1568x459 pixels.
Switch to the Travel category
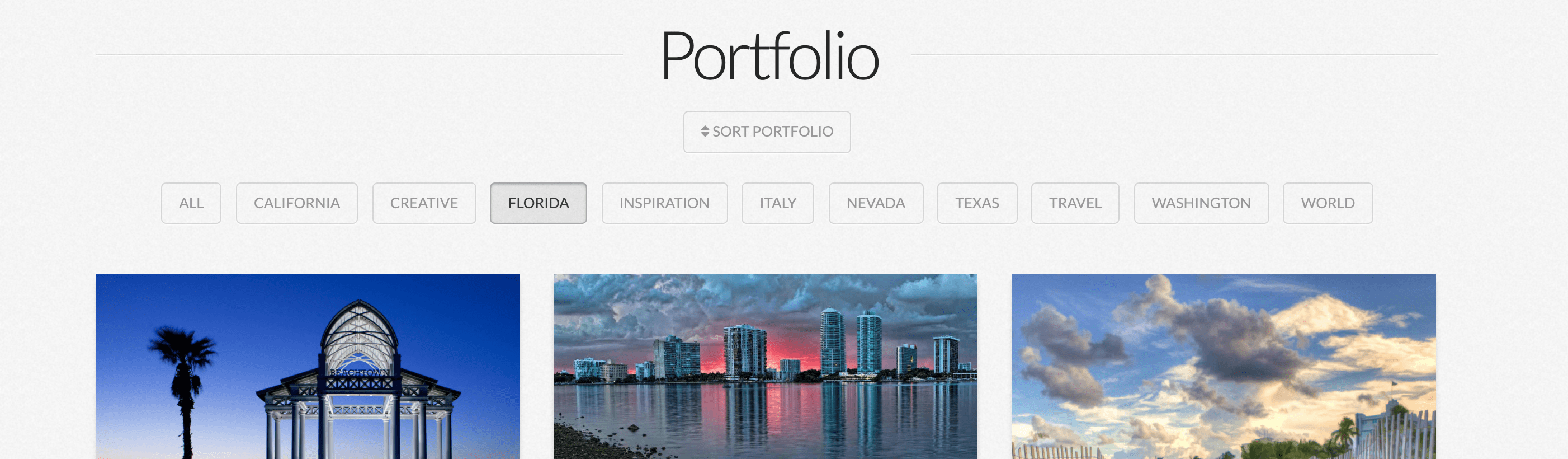[1075, 203]
